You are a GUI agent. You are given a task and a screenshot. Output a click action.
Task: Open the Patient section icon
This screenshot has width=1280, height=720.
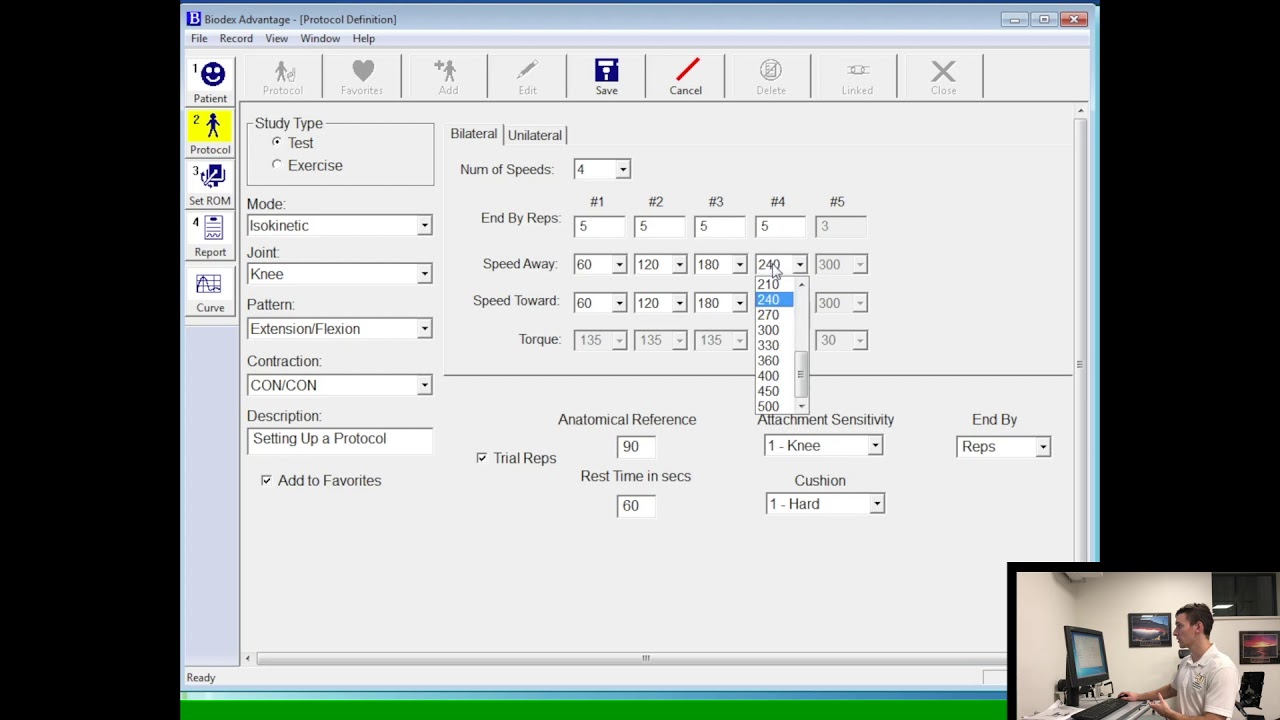tap(210, 82)
